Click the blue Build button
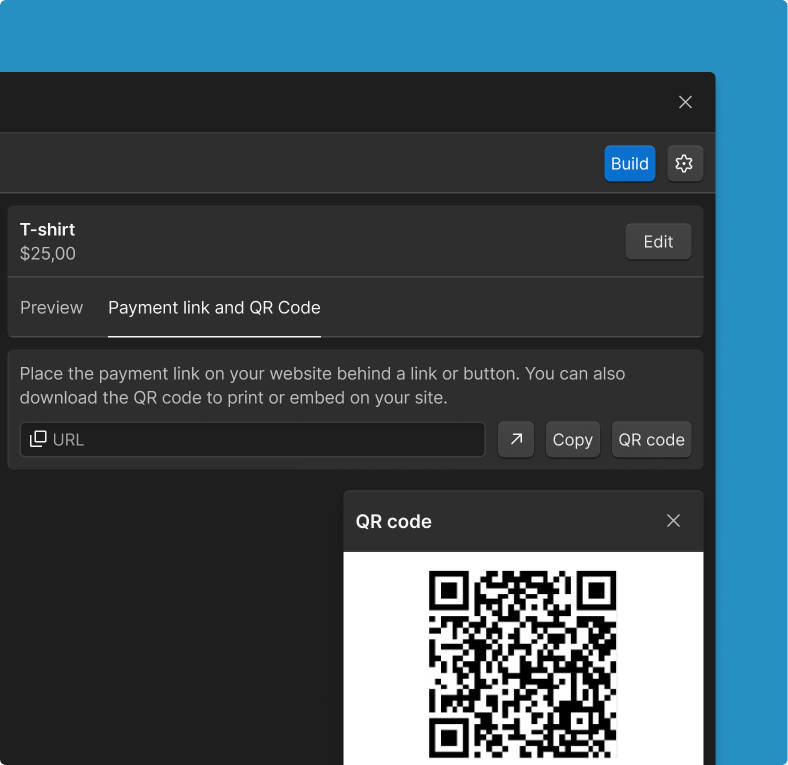 (630, 163)
